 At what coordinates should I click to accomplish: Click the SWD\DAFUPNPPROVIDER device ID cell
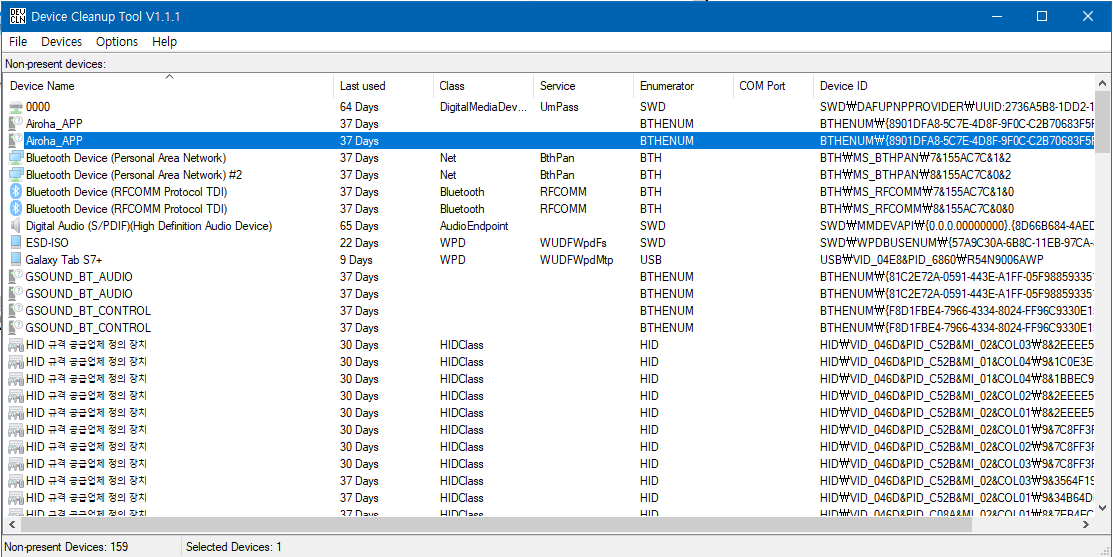click(957, 106)
